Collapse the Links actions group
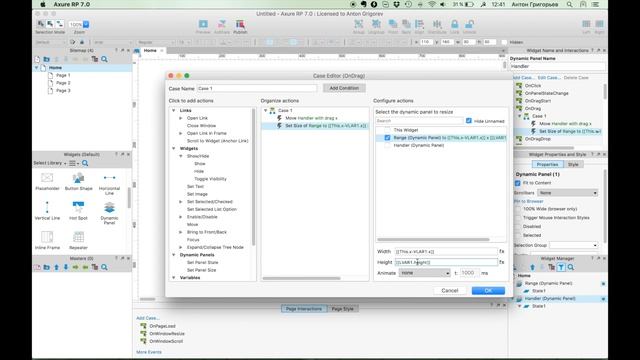640x360 pixels. [173, 110]
